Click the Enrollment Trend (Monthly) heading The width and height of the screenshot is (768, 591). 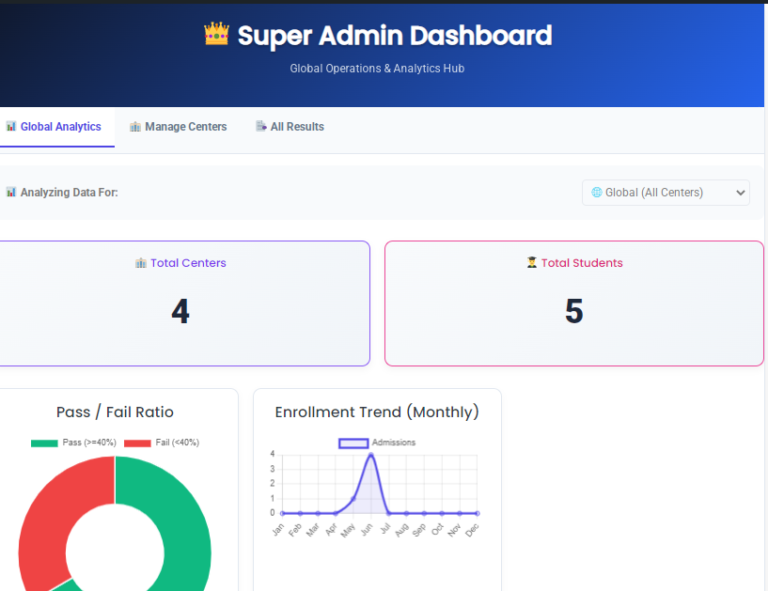[377, 412]
